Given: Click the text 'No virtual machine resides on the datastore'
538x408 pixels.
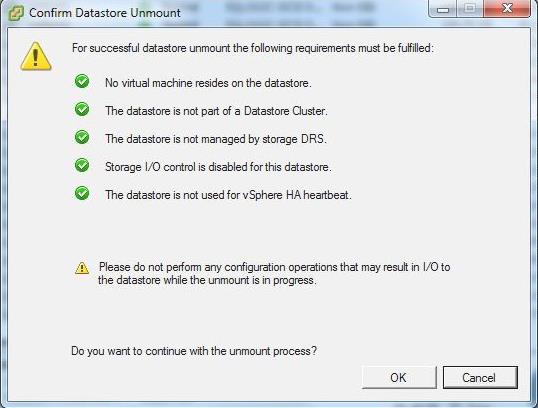Looking at the screenshot, I should [x=208, y=83].
